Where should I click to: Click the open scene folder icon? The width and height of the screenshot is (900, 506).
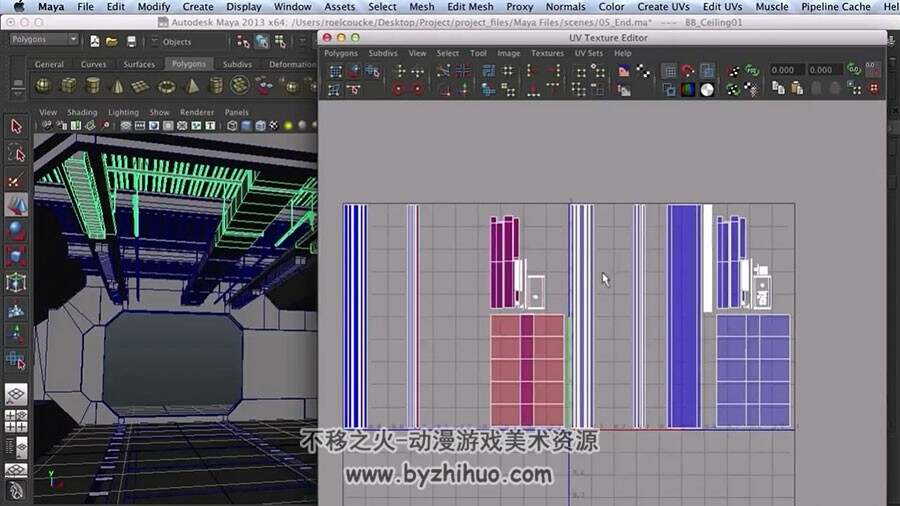[x=112, y=41]
